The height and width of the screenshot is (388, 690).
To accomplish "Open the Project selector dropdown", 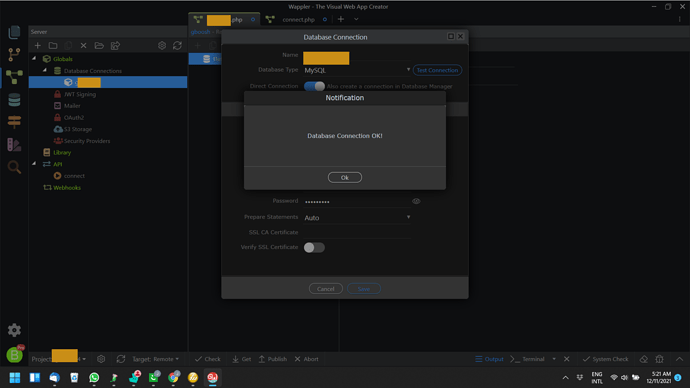I will tap(59, 359).
